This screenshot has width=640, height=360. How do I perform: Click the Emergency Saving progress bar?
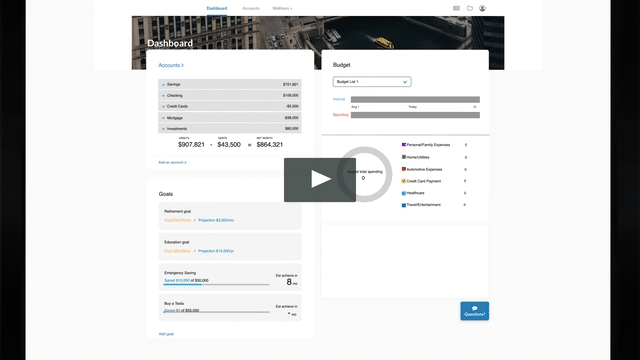click(216, 284)
